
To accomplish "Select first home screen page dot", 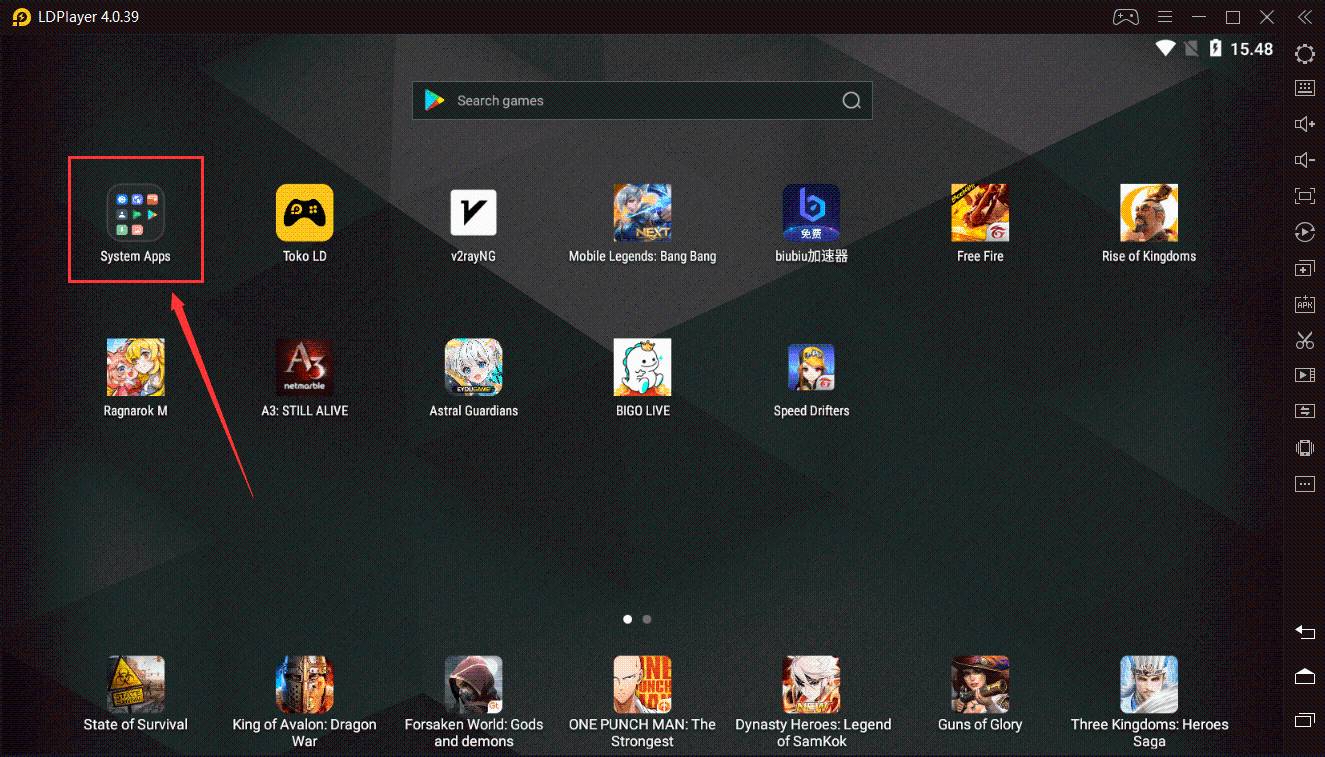I will click(627, 619).
